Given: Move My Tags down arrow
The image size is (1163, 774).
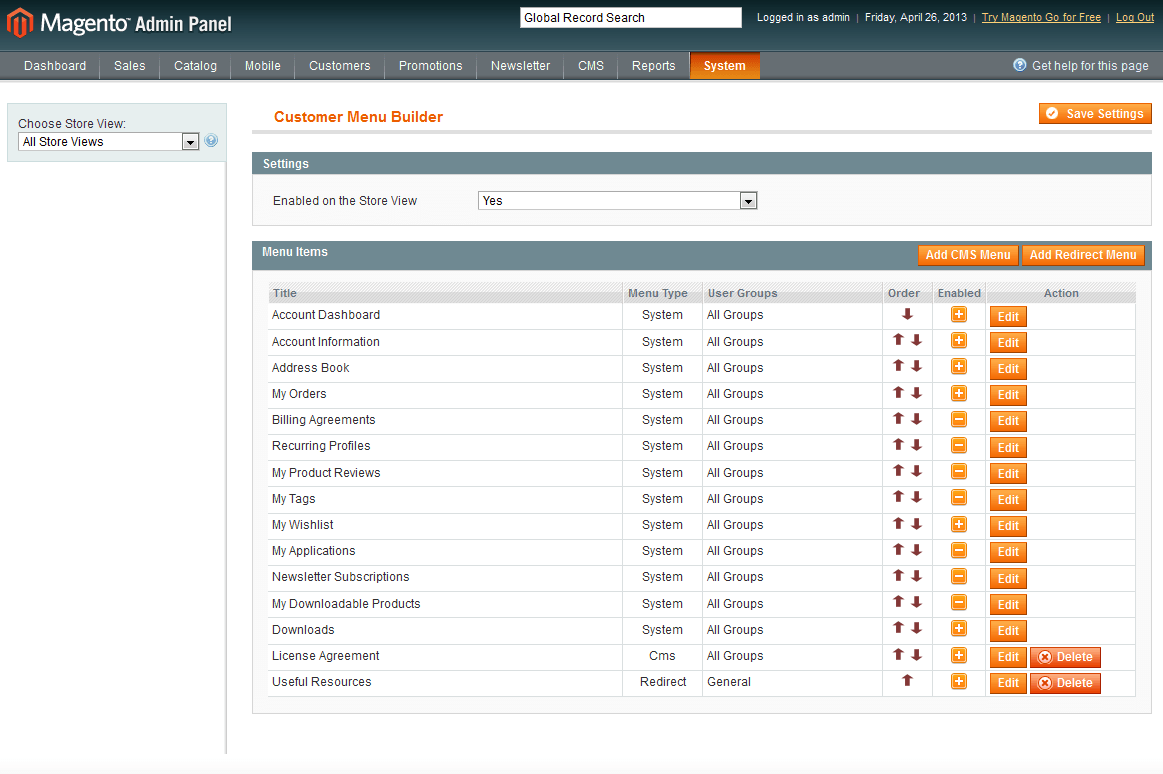Looking at the screenshot, I should pyautogui.click(x=917, y=497).
